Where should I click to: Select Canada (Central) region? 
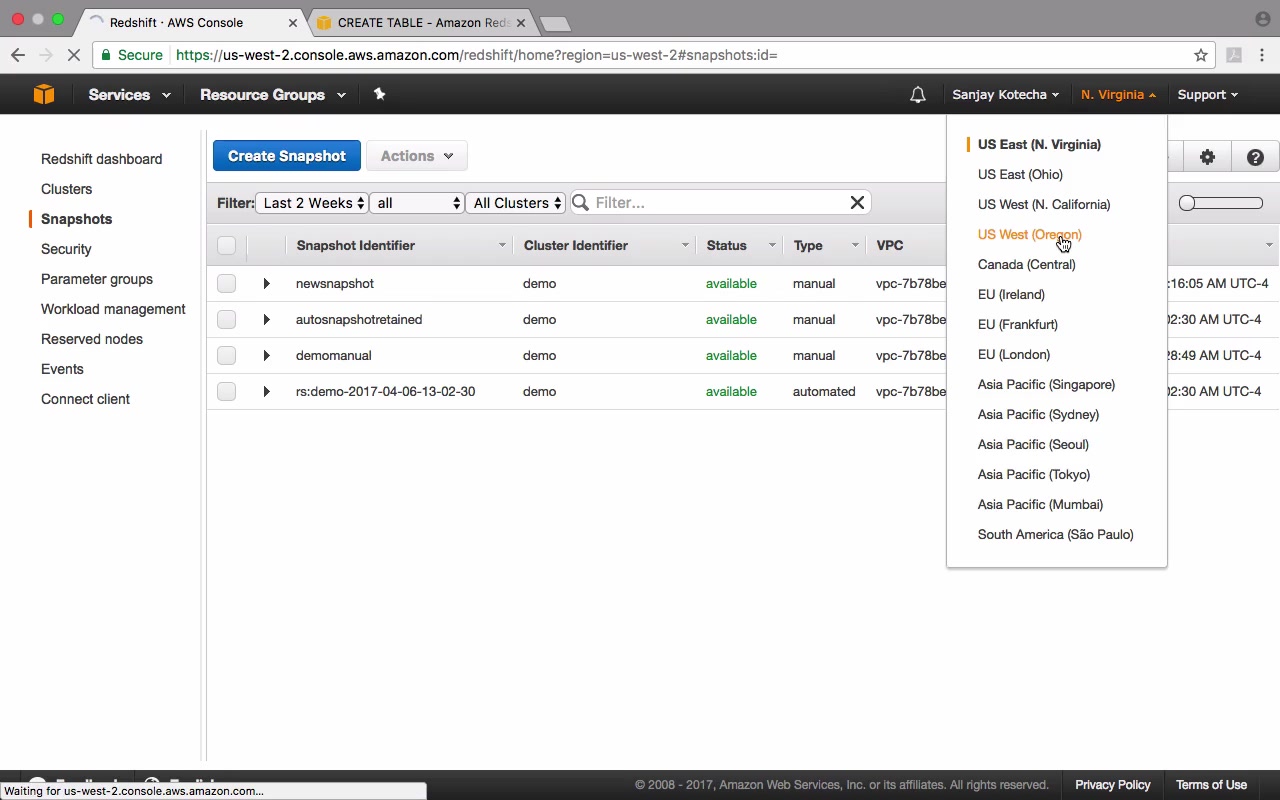click(1027, 264)
